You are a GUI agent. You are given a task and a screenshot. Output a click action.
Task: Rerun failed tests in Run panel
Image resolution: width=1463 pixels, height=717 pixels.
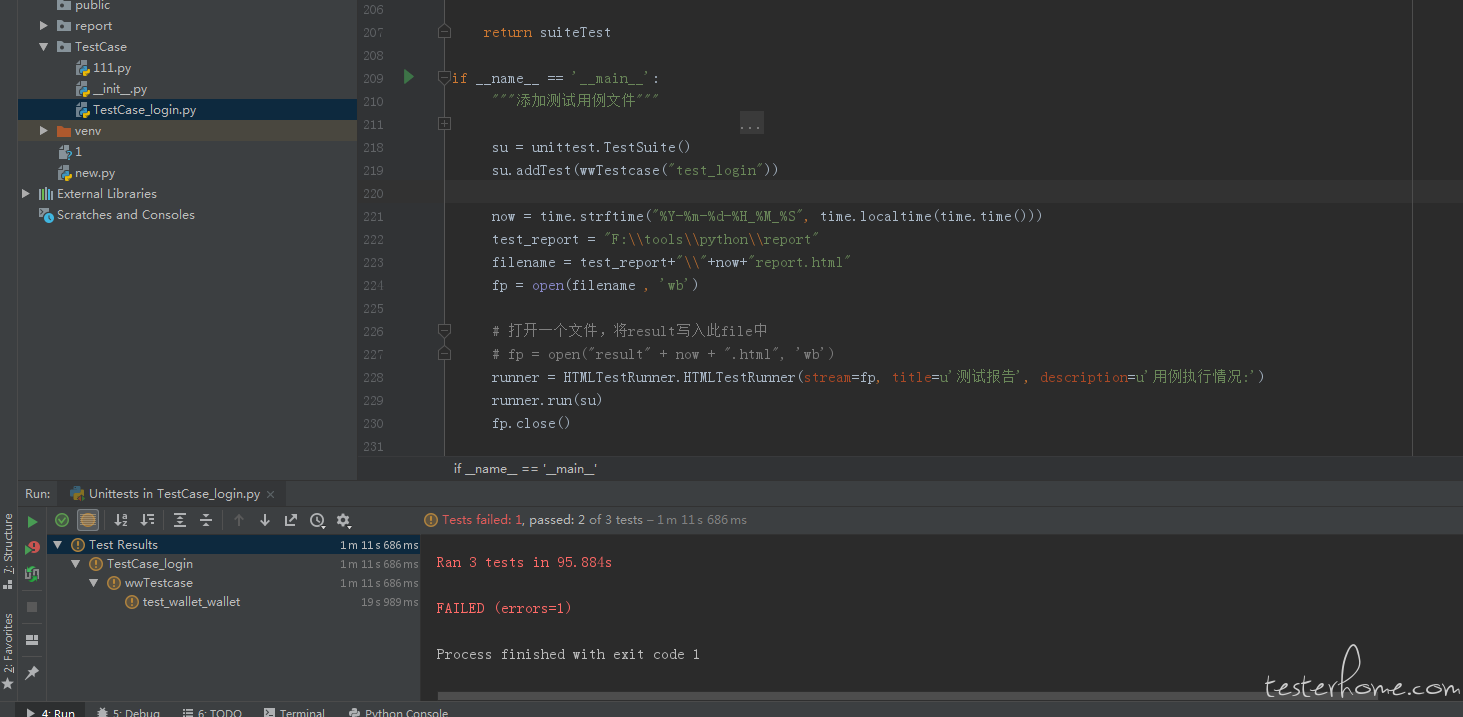point(32,547)
